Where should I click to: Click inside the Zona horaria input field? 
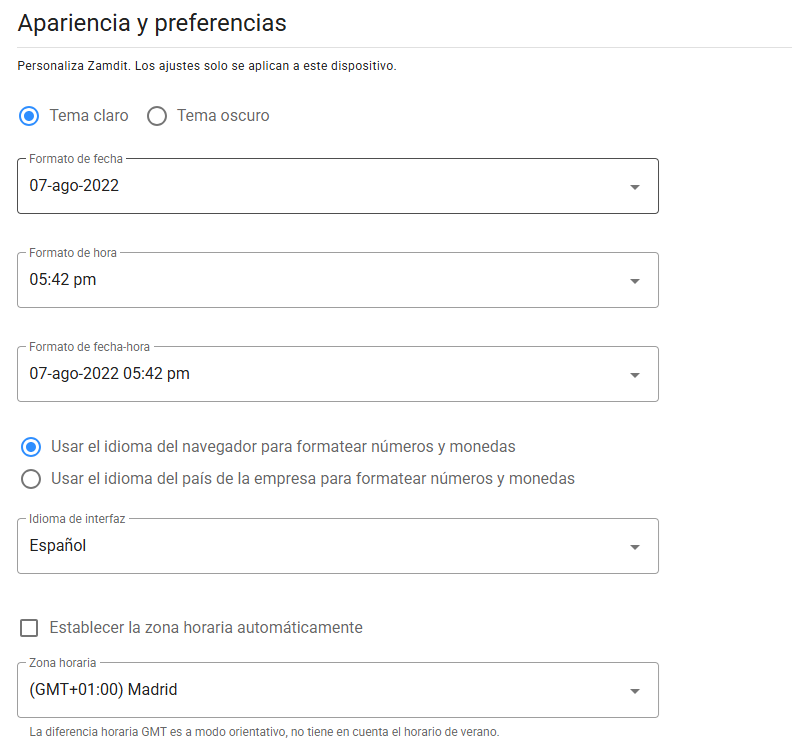pos(300,689)
